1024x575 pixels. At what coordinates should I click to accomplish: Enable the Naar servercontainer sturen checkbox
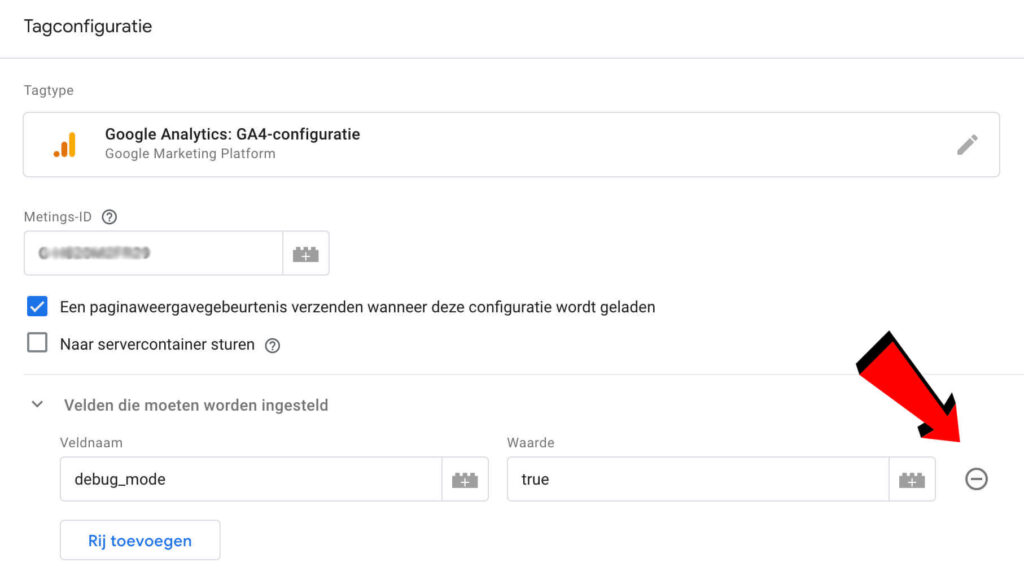point(38,344)
